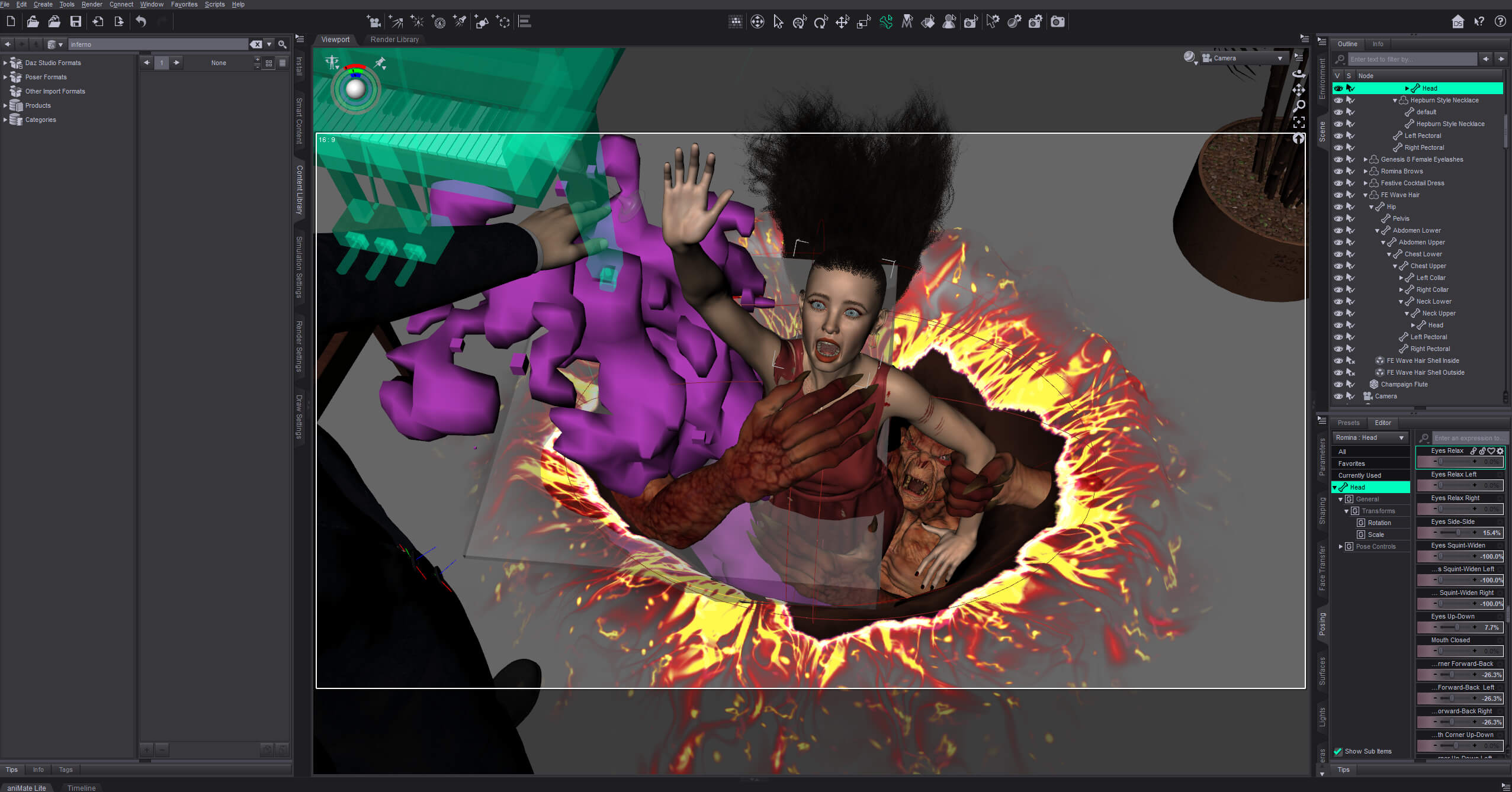The image size is (1512, 792).
Task: Expand the Products category
Action: (5, 105)
